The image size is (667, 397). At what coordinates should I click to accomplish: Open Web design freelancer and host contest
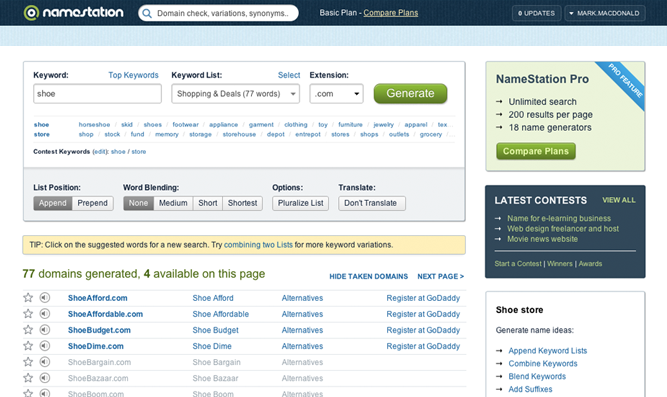pos(563,229)
